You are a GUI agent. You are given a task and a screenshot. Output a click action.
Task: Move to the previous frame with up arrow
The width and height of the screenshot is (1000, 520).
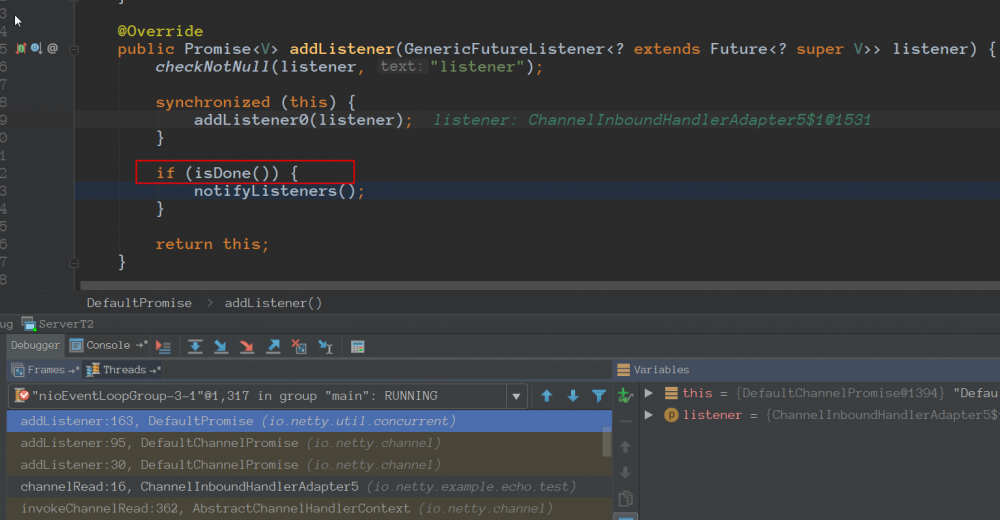coord(547,396)
